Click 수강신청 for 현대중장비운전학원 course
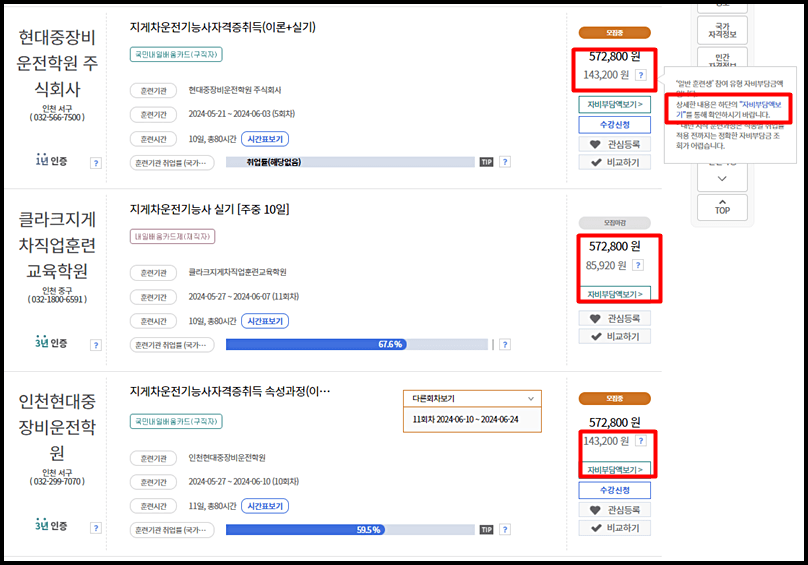The width and height of the screenshot is (808, 565). 615,125
